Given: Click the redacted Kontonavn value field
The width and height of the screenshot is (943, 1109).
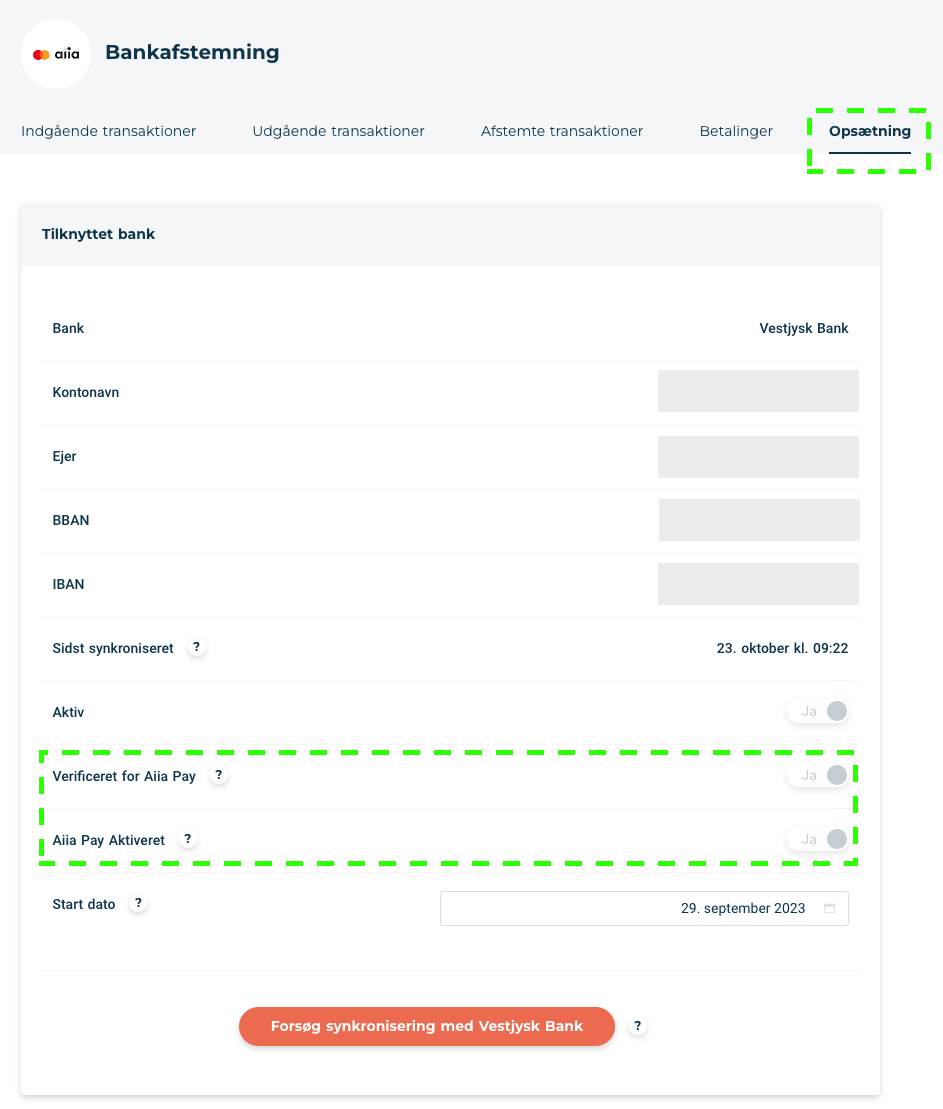Looking at the screenshot, I should point(758,390).
